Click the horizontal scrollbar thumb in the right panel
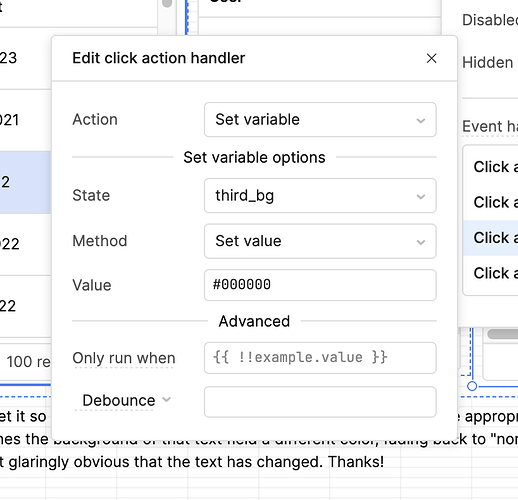Viewport: 518px width, 500px height. (x=503, y=334)
